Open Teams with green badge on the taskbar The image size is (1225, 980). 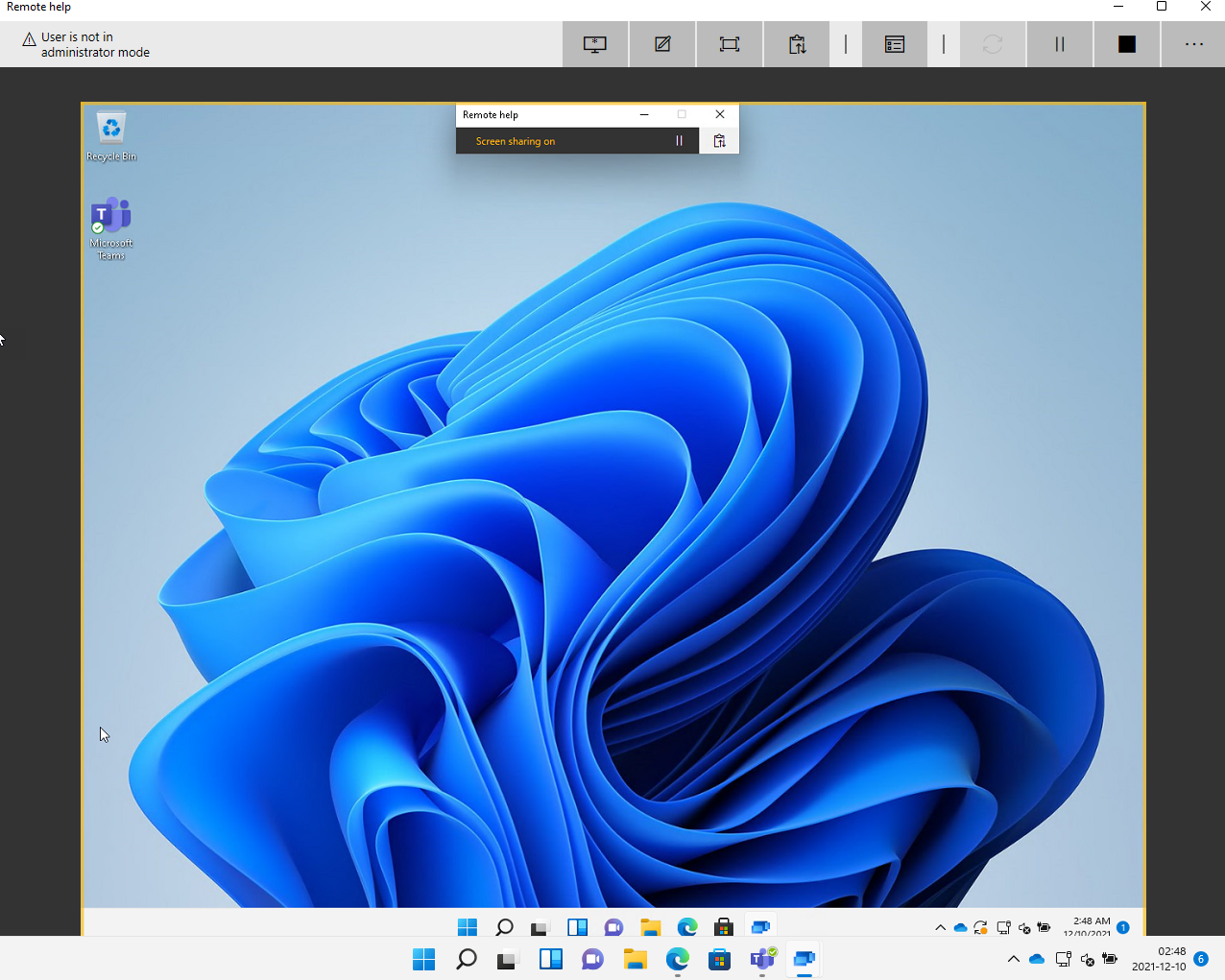[762, 959]
